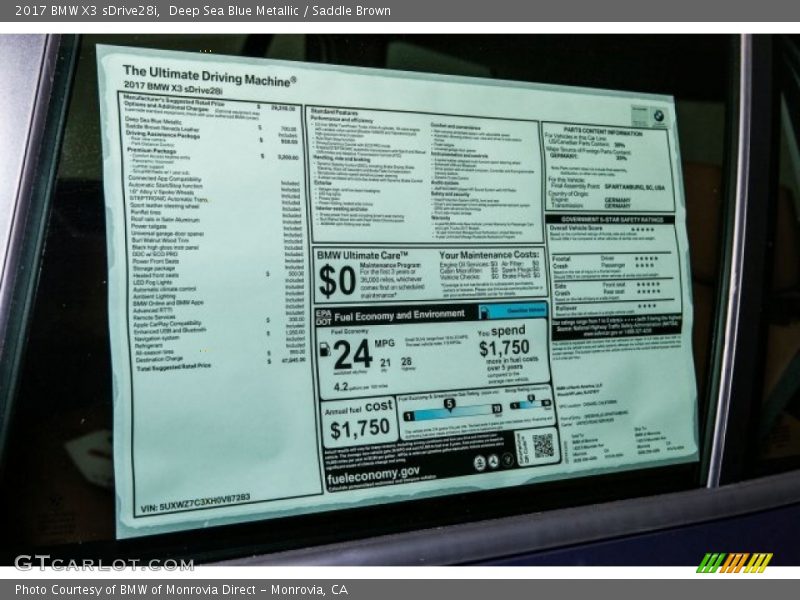This screenshot has width=800, height=600.
Task: Click the blue Gasoline Vehicle label
Action: [513, 311]
